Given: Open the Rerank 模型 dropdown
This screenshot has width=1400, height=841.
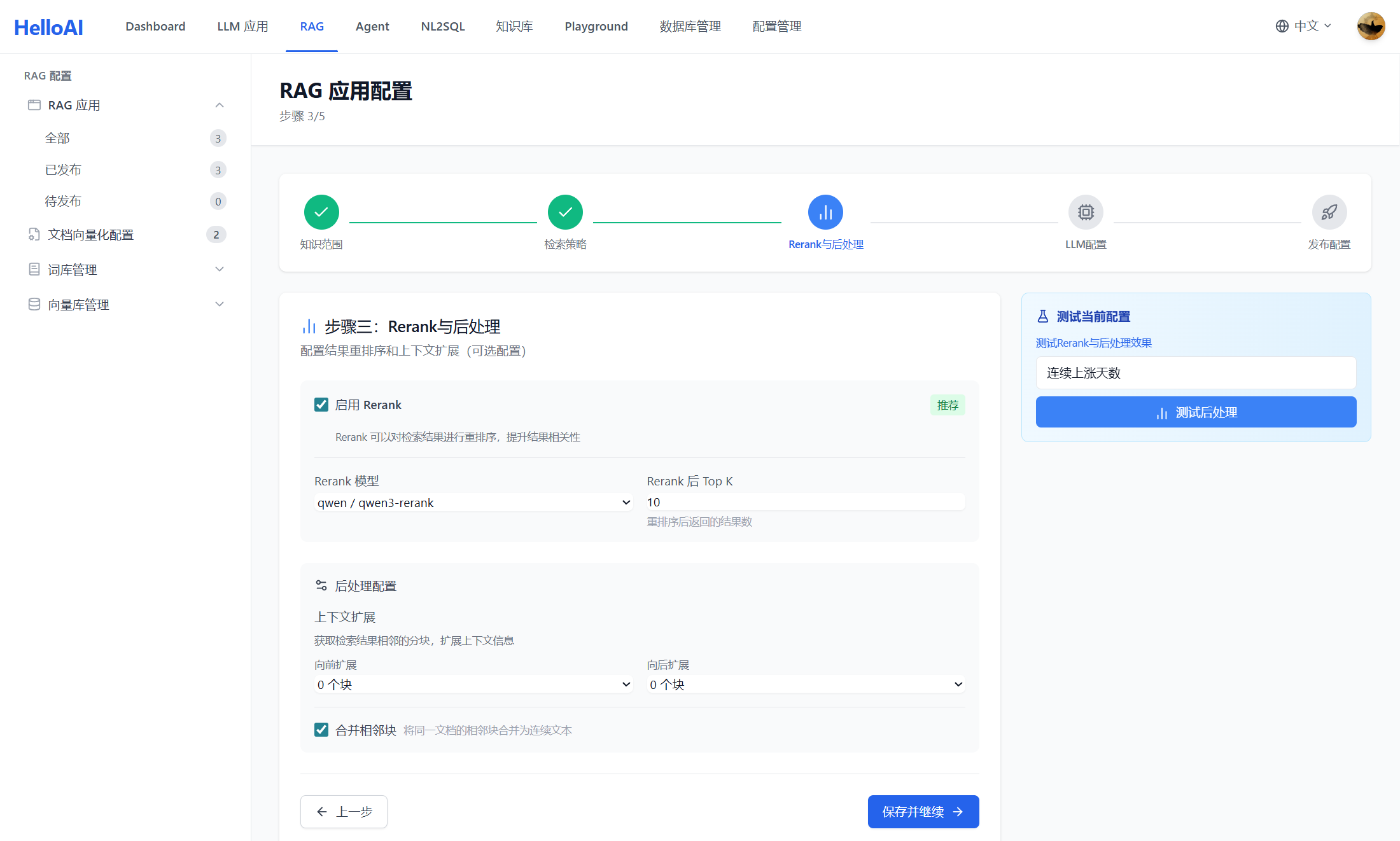Looking at the screenshot, I should [473, 503].
